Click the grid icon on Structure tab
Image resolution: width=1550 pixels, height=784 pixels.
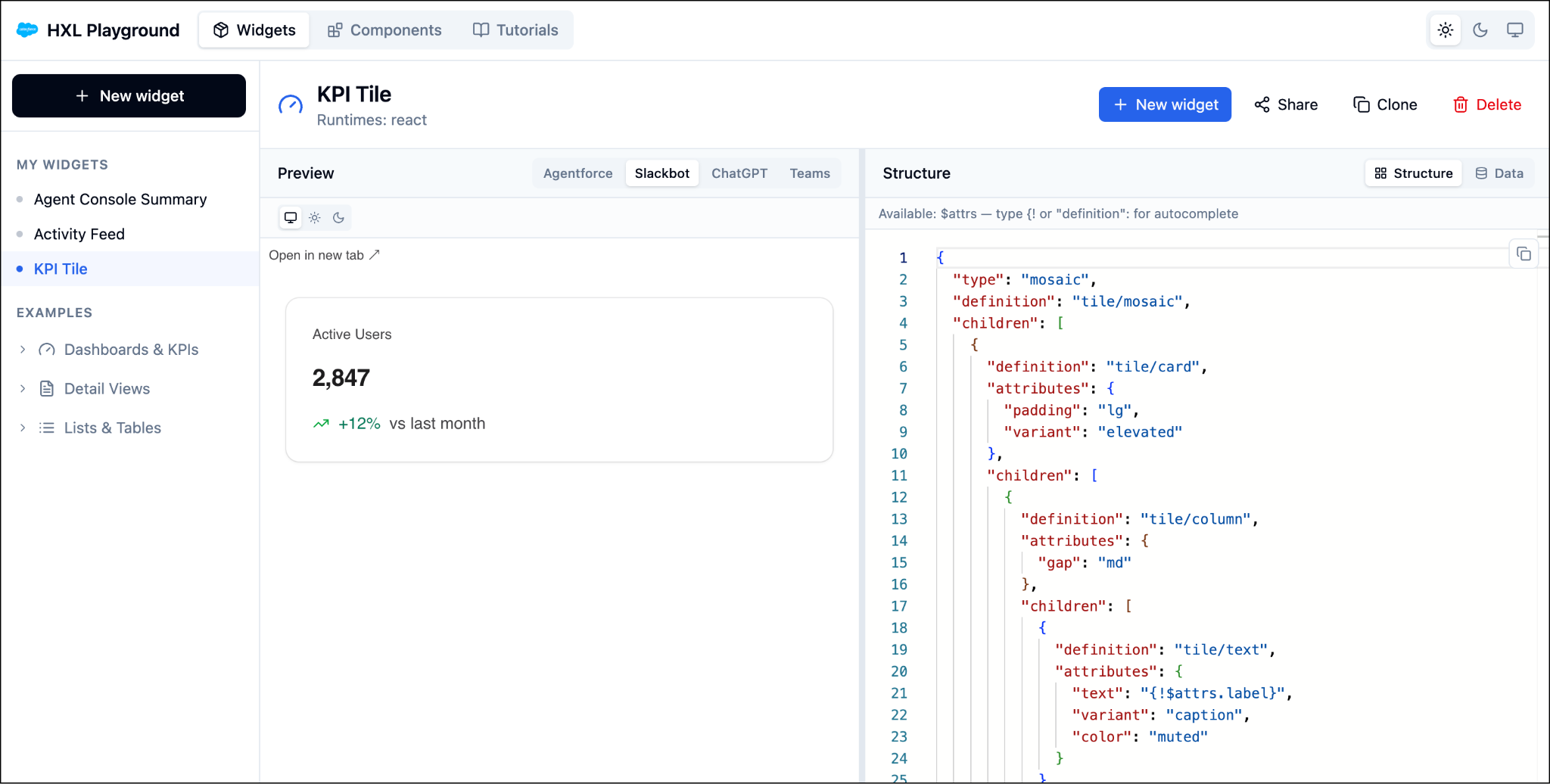(x=1380, y=173)
